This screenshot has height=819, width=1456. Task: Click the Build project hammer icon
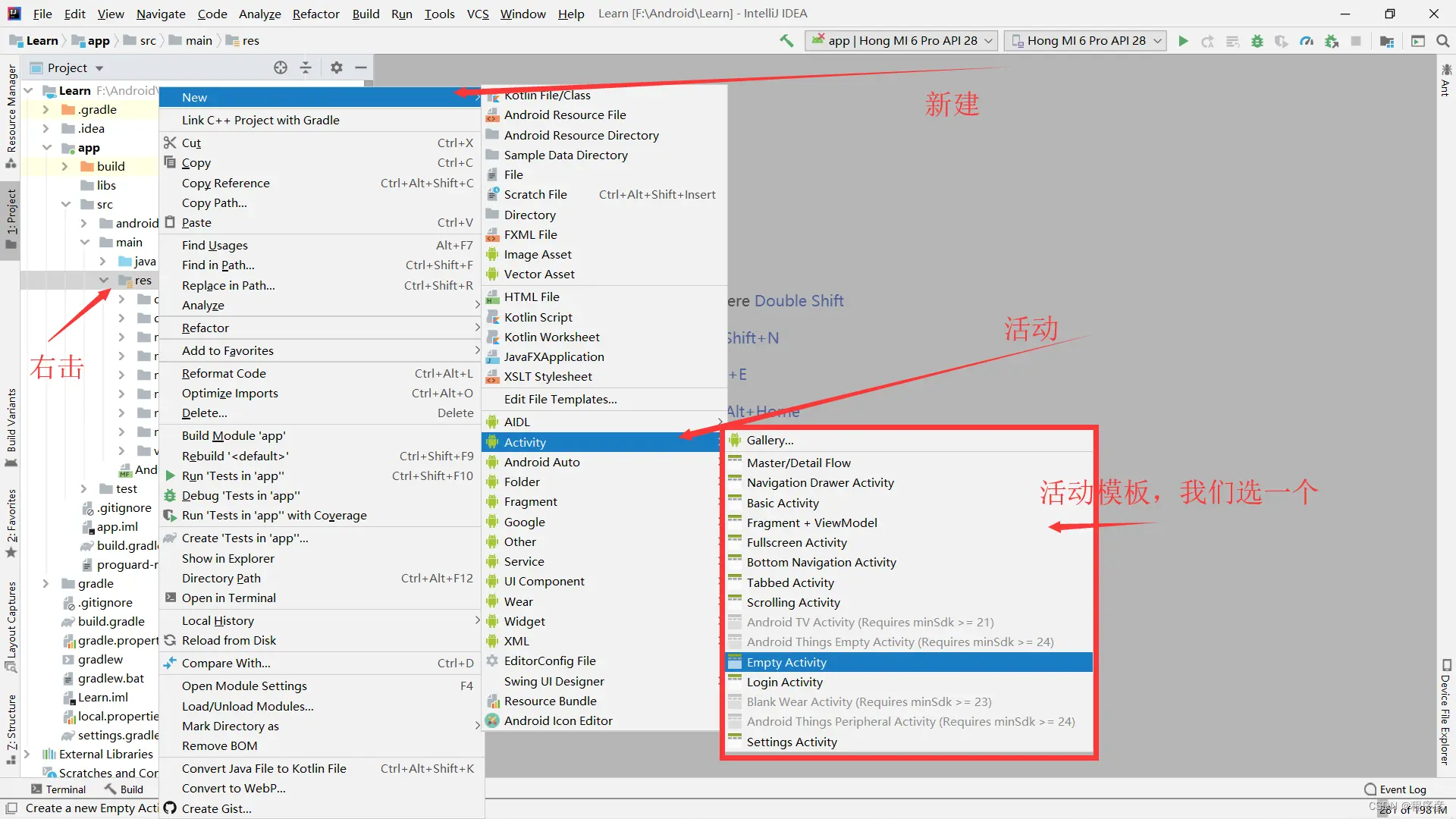[786, 41]
